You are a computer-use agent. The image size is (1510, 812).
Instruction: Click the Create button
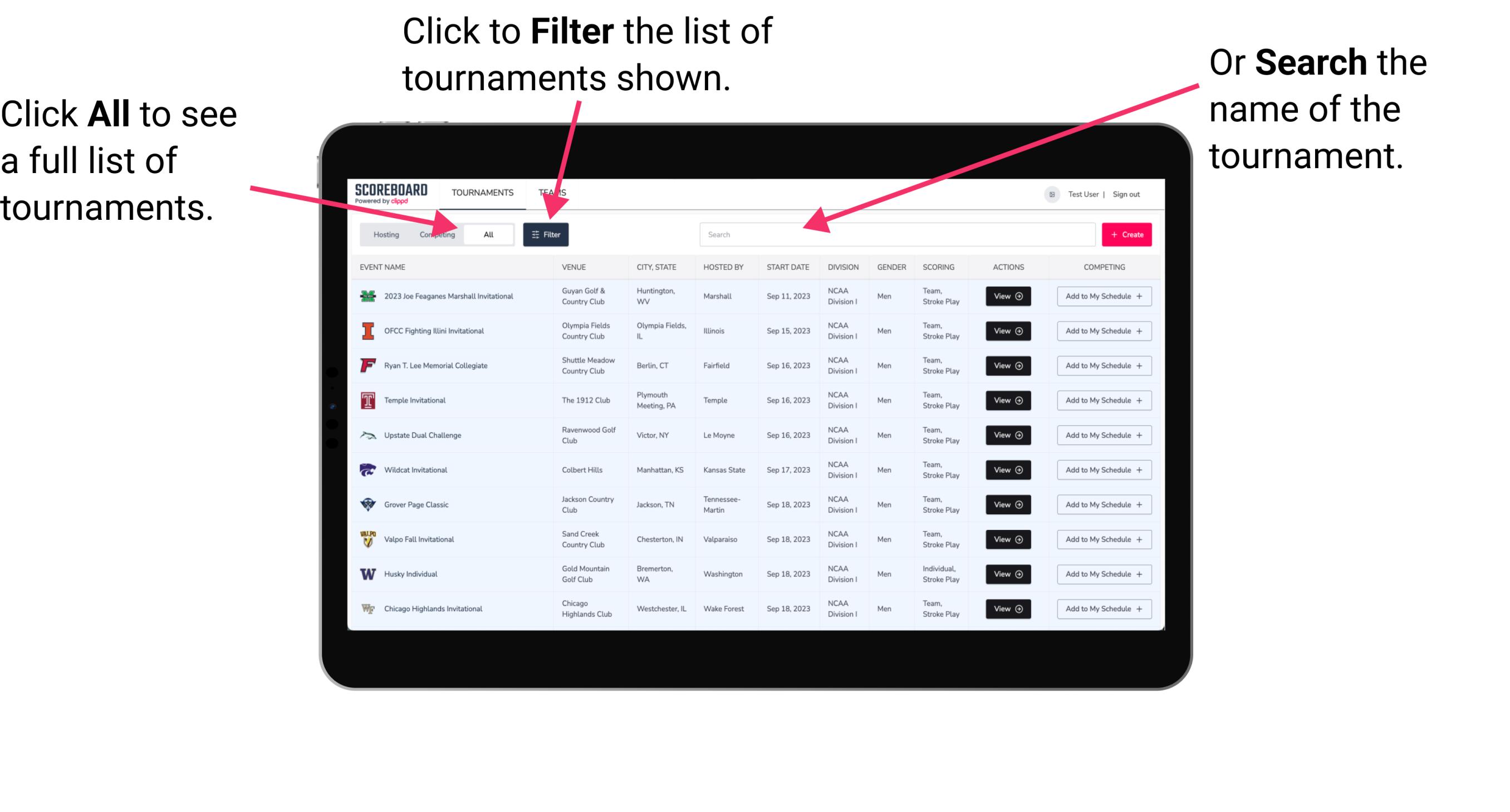(x=1127, y=234)
